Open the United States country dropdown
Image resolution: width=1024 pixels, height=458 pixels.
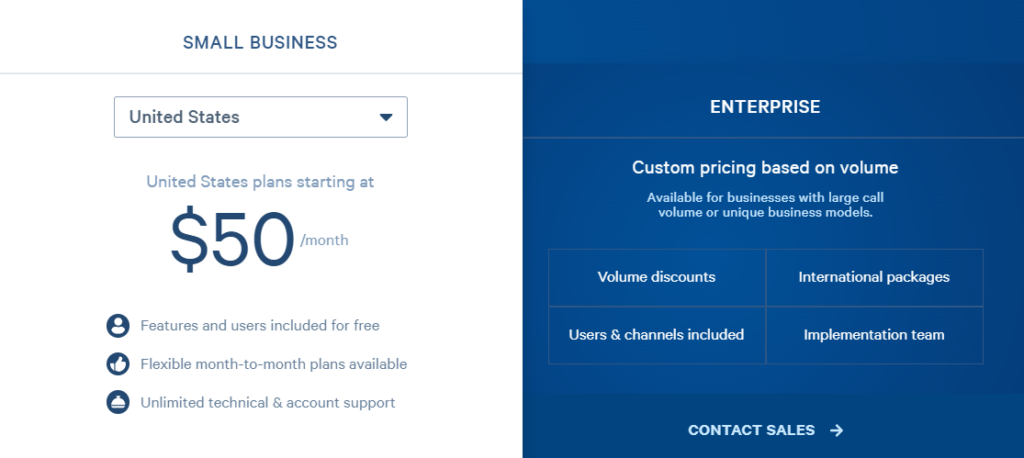[x=261, y=117]
